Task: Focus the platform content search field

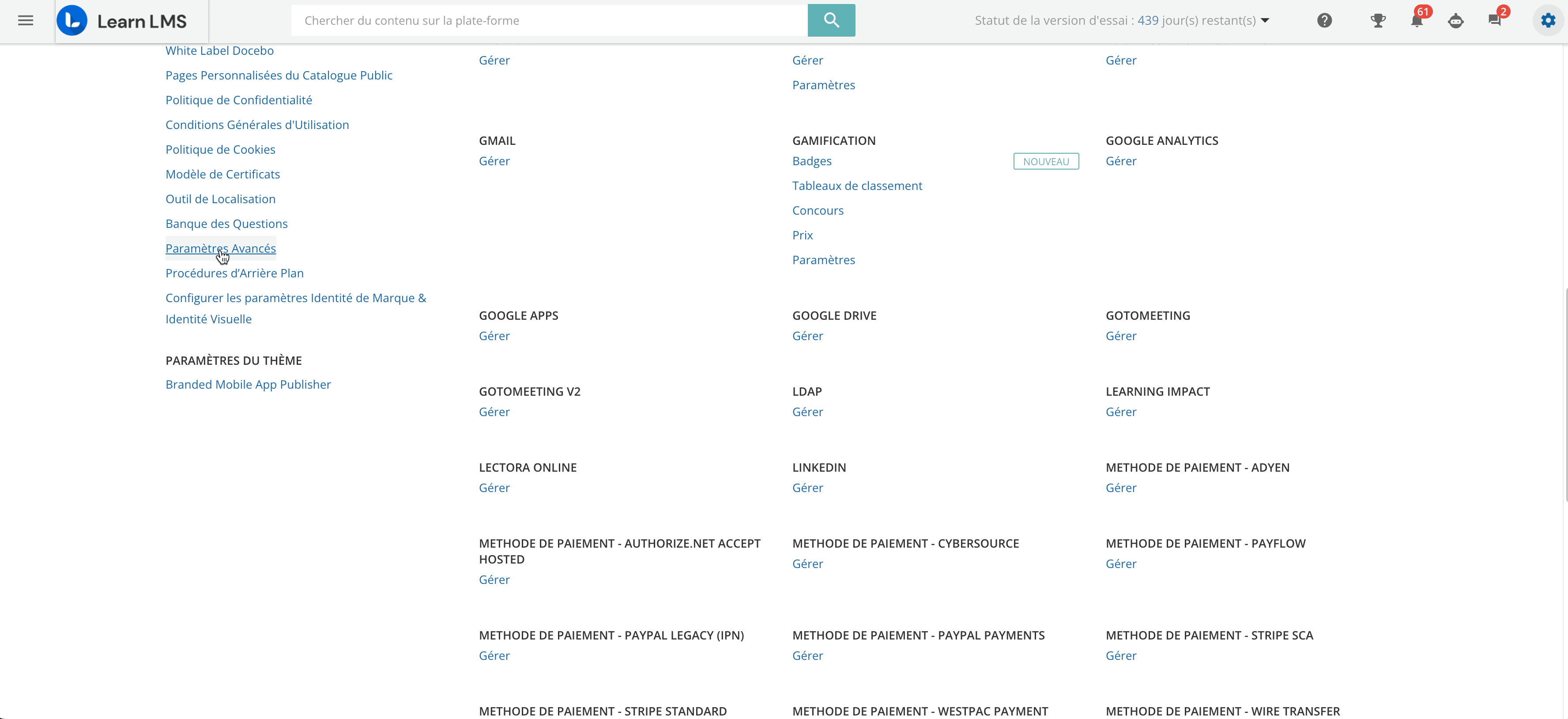Action: coord(549,21)
